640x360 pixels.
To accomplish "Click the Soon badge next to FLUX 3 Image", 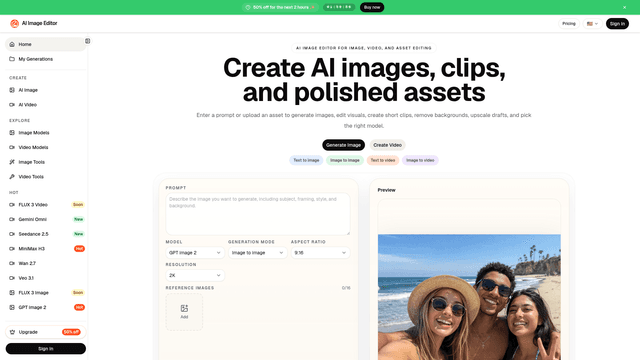I will 78,293.
